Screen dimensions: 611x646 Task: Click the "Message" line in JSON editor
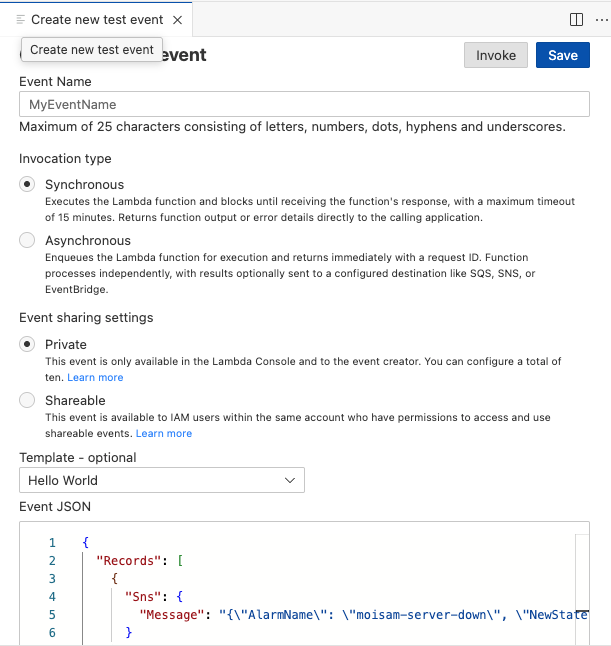coord(363,615)
